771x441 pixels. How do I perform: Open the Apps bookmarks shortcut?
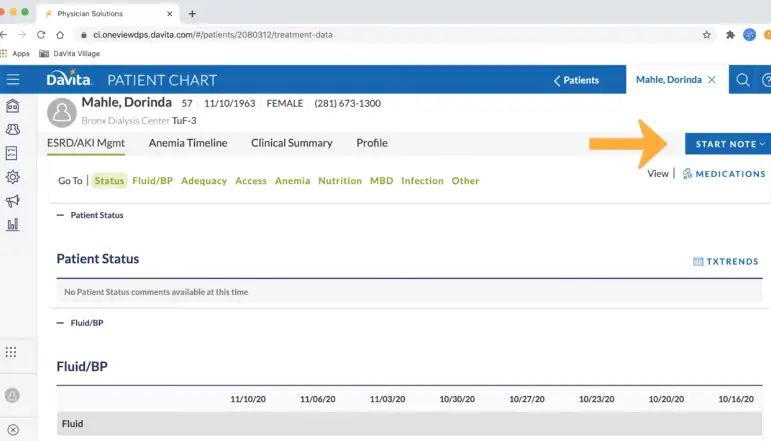point(15,54)
